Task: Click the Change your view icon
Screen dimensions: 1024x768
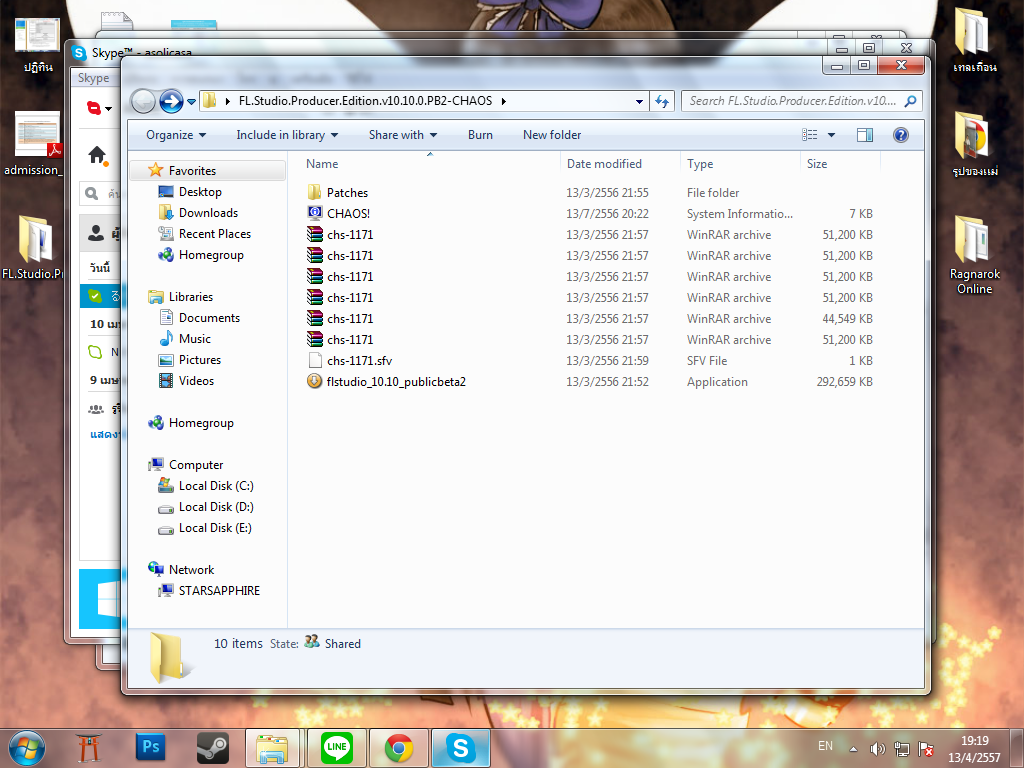Action: click(x=810, y=135)
